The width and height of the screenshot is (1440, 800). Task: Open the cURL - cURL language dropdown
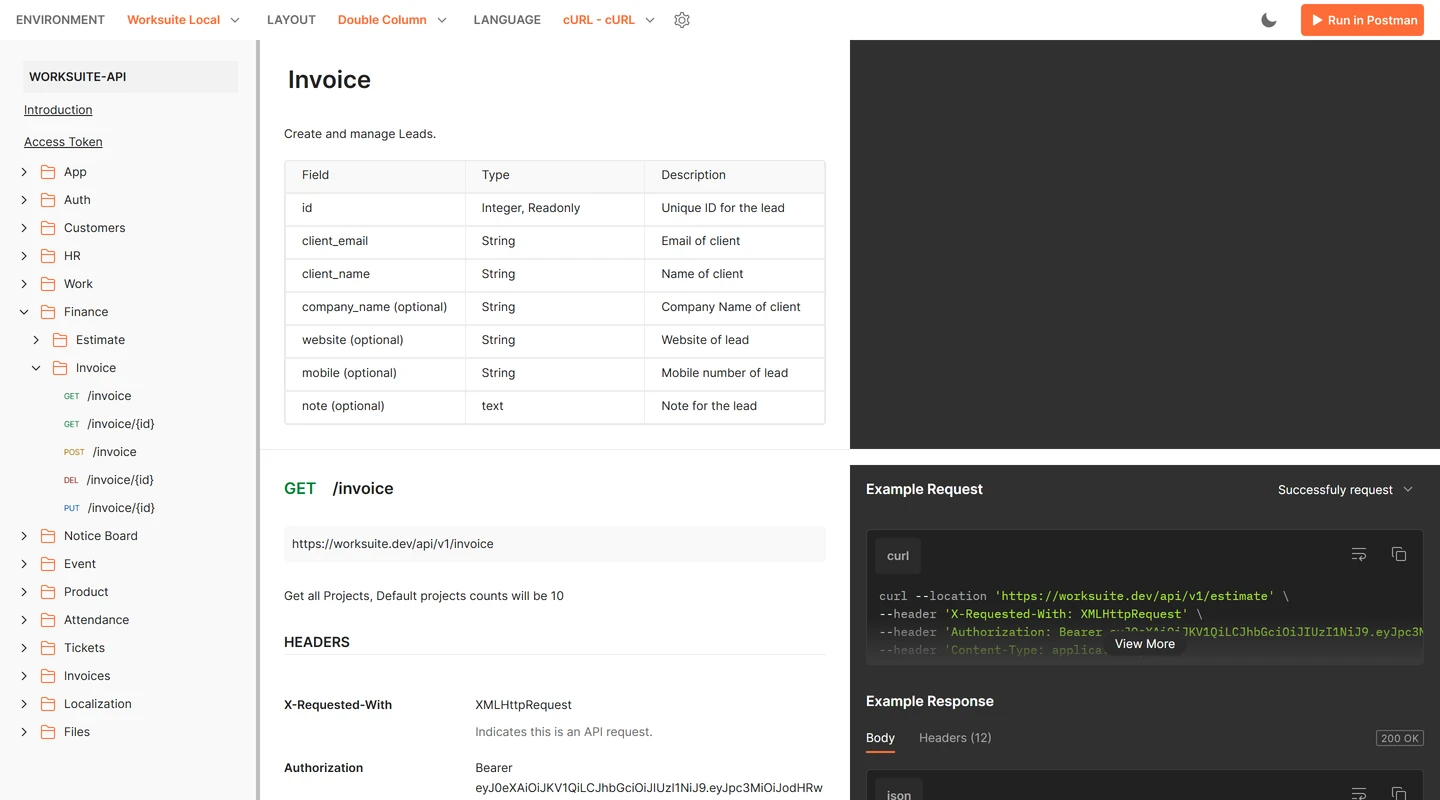click(609, 20)
